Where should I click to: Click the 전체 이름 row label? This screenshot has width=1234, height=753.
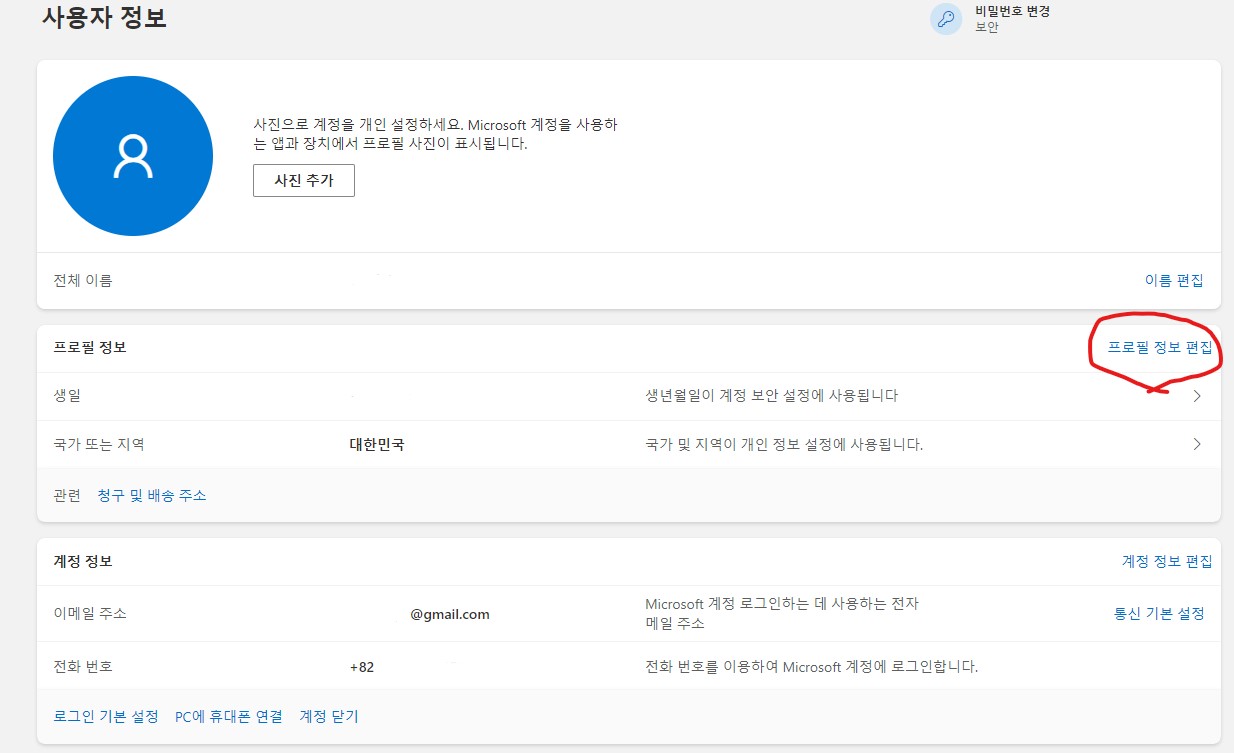[x=83, y=281]
